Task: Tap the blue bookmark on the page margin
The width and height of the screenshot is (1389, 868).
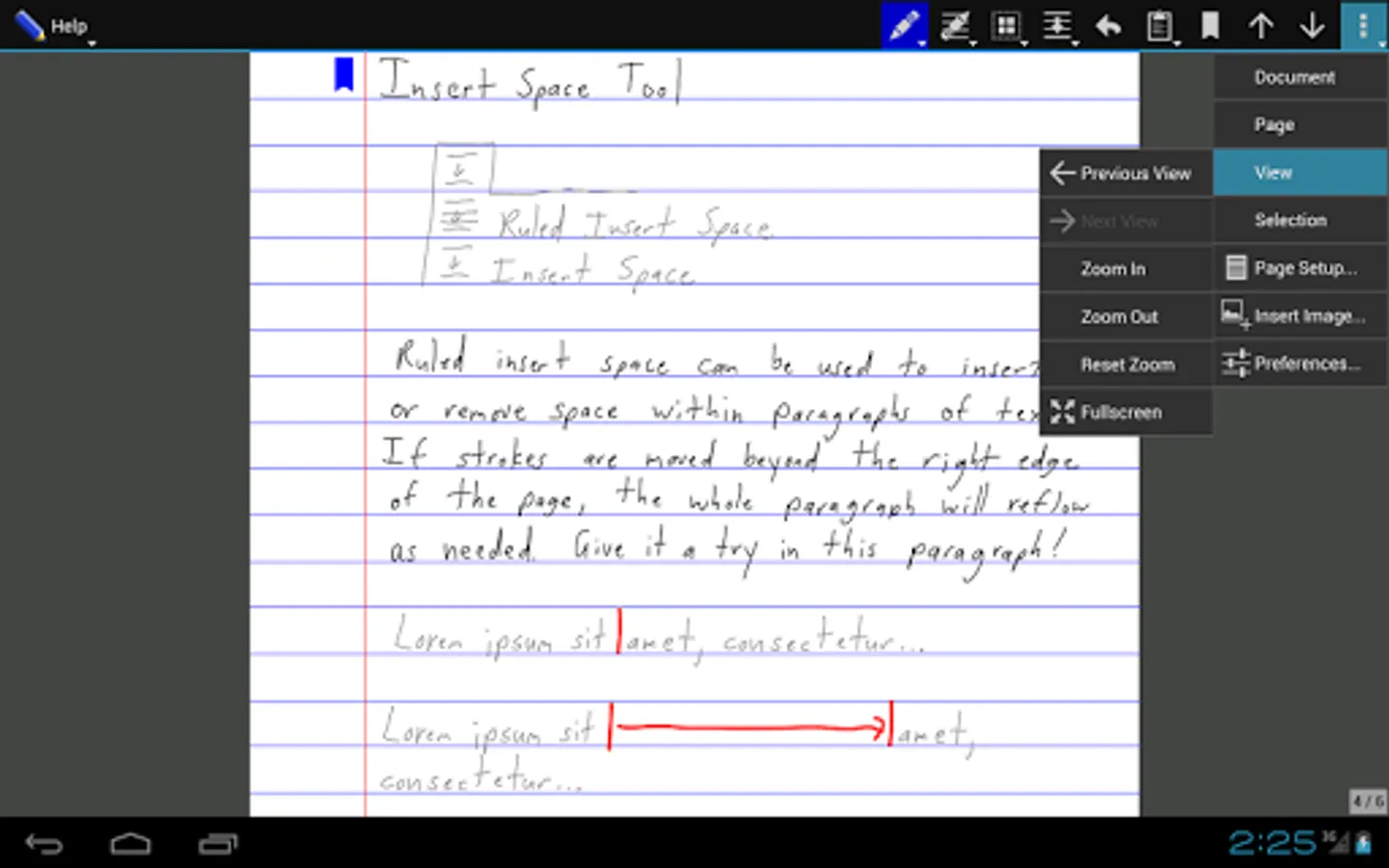Action: 343,74
